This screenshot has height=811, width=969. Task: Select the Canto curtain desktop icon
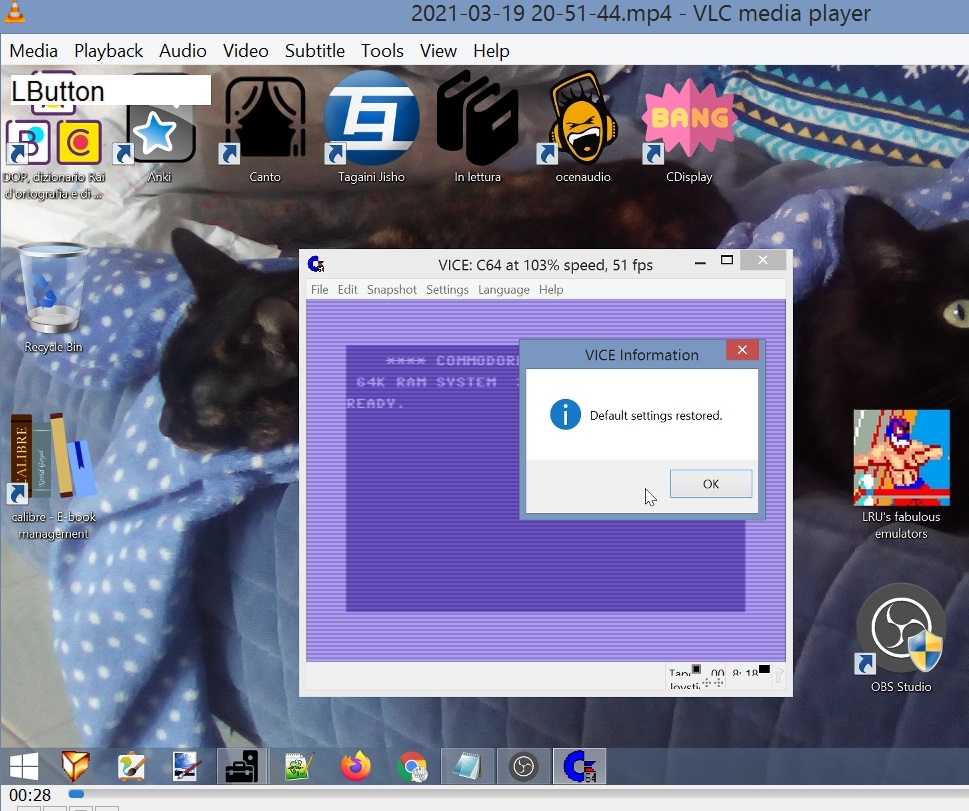[x=265, y=130]
